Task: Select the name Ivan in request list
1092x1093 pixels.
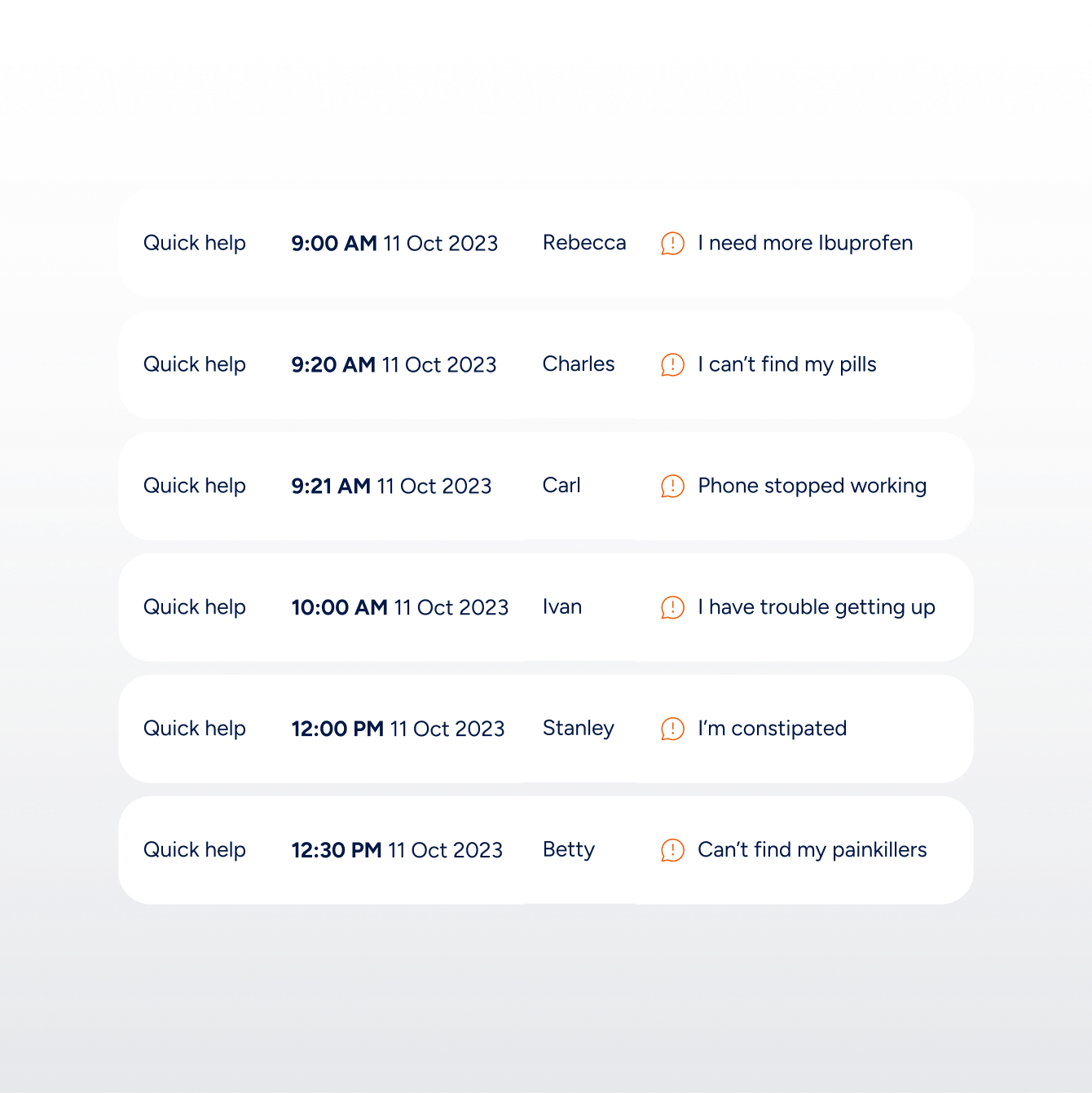Action: pyautogui.click(x=562, y=607)
